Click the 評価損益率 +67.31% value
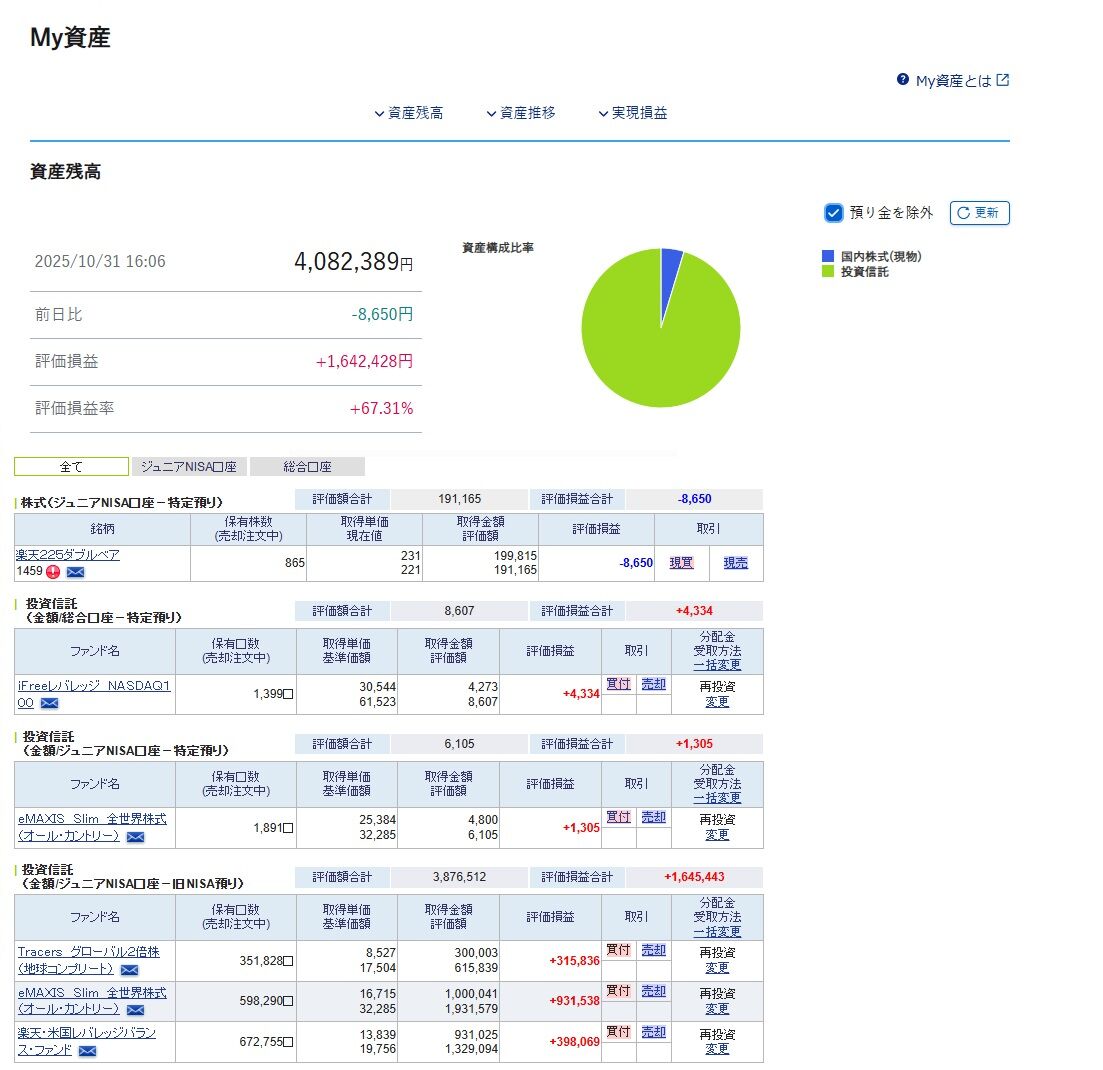1103x1070 pixels. point(381,409)
